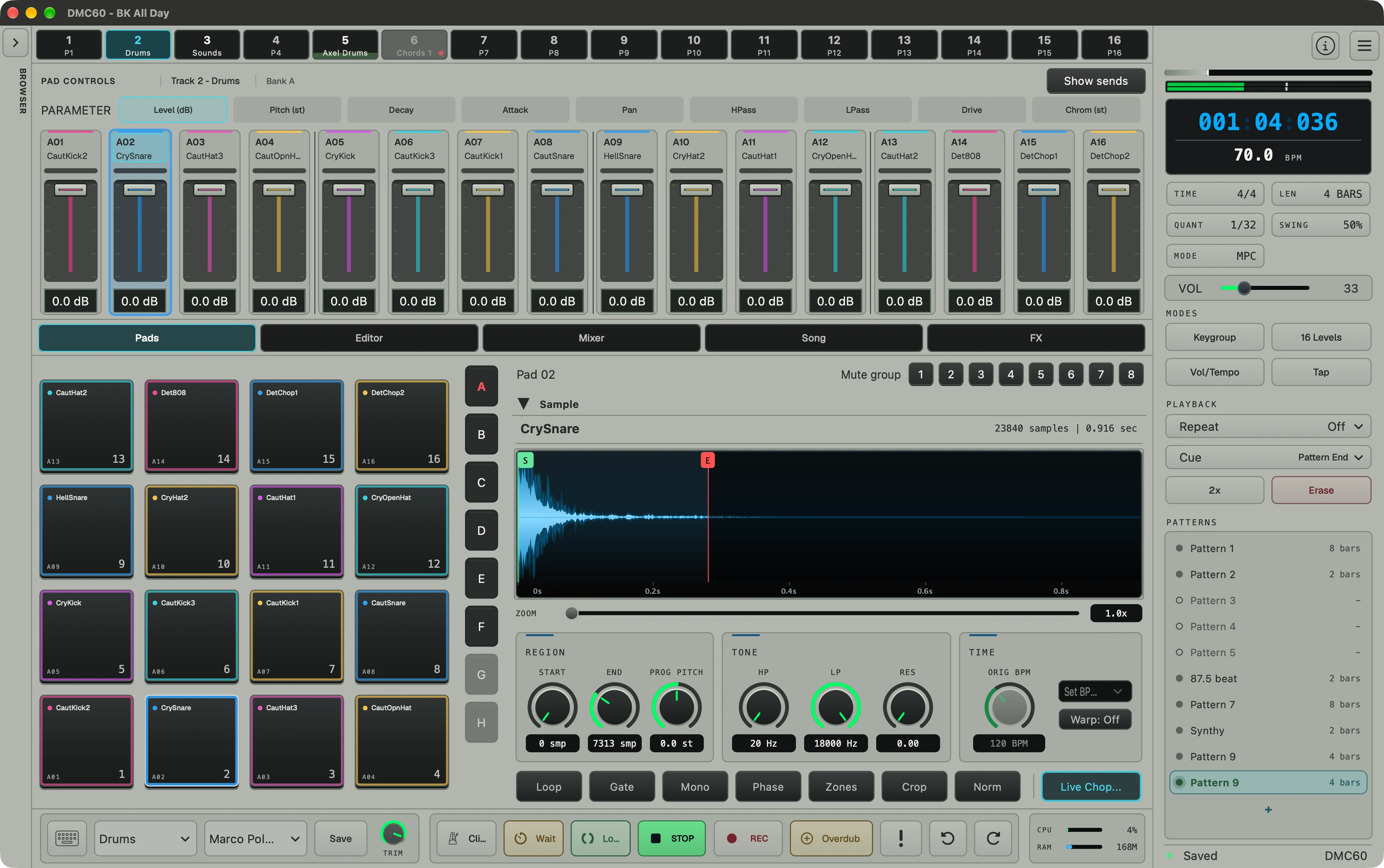Open the info icon panel

click(1325, 45)
